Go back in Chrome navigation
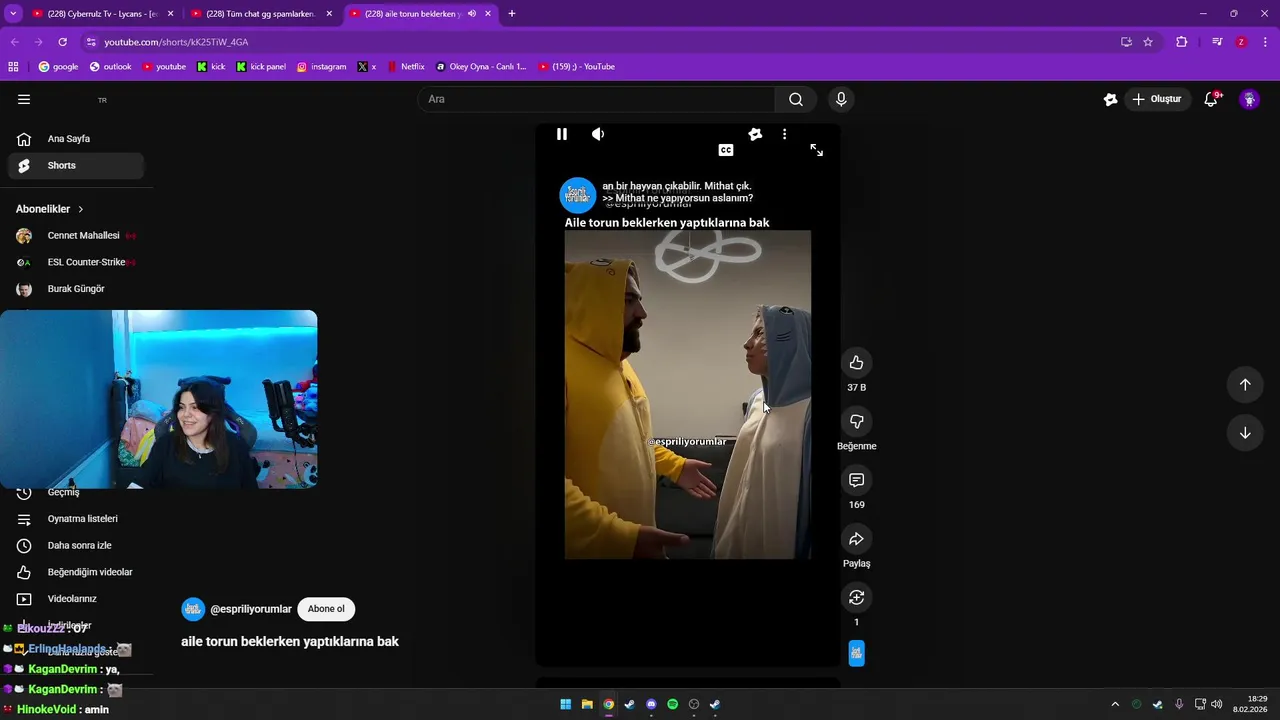 tap(15, 42)
